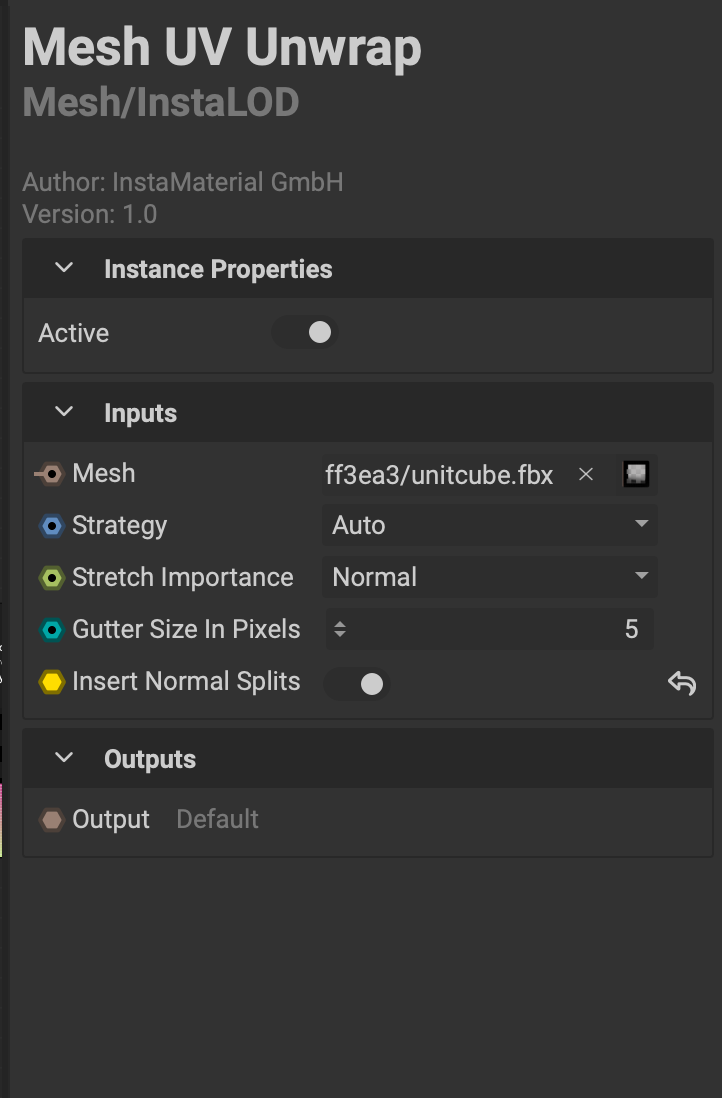Collapse the Outputs section chevron
722x1098 pixels.
65,758
